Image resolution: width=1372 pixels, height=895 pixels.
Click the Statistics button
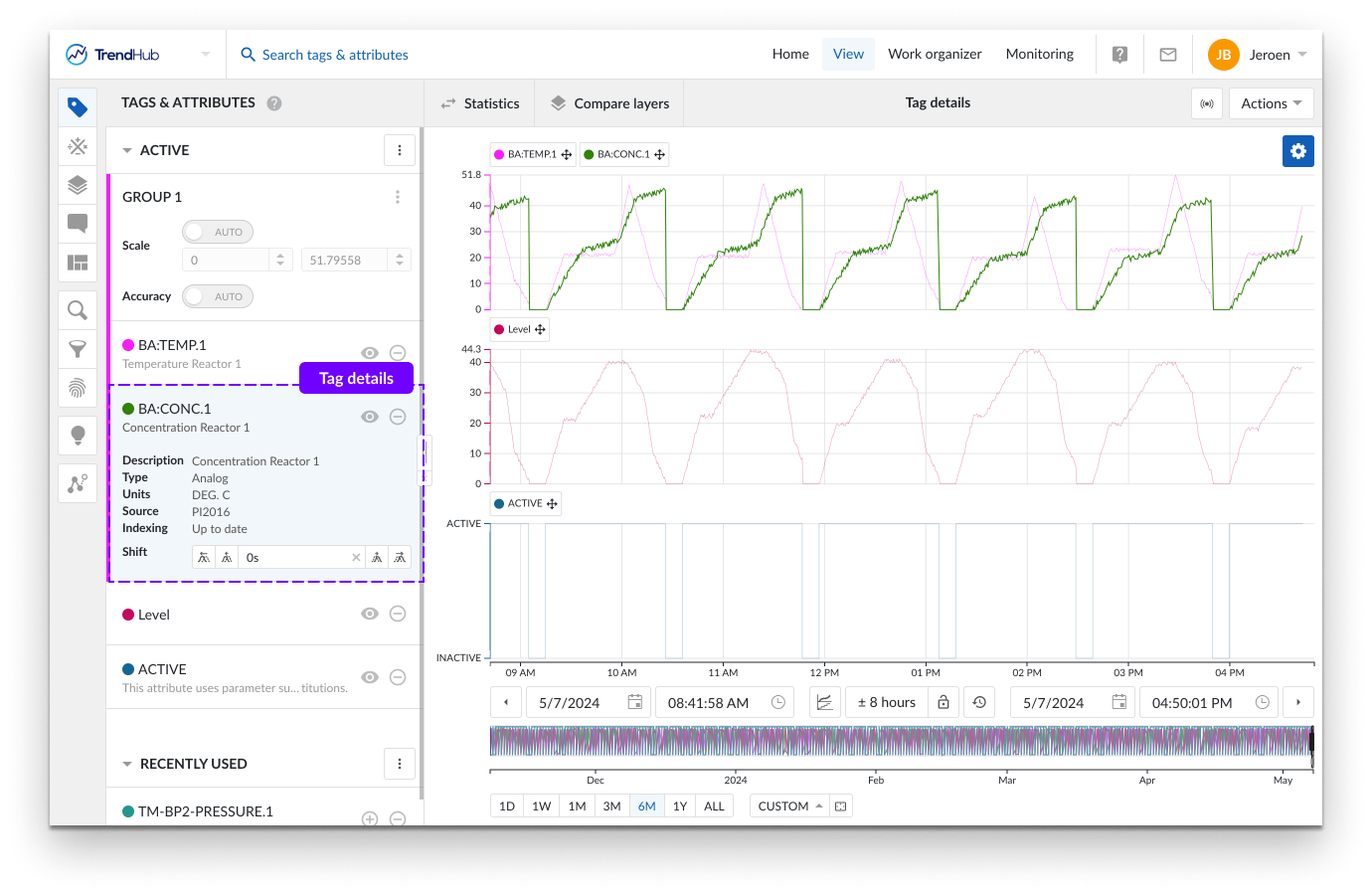(480, 103)
